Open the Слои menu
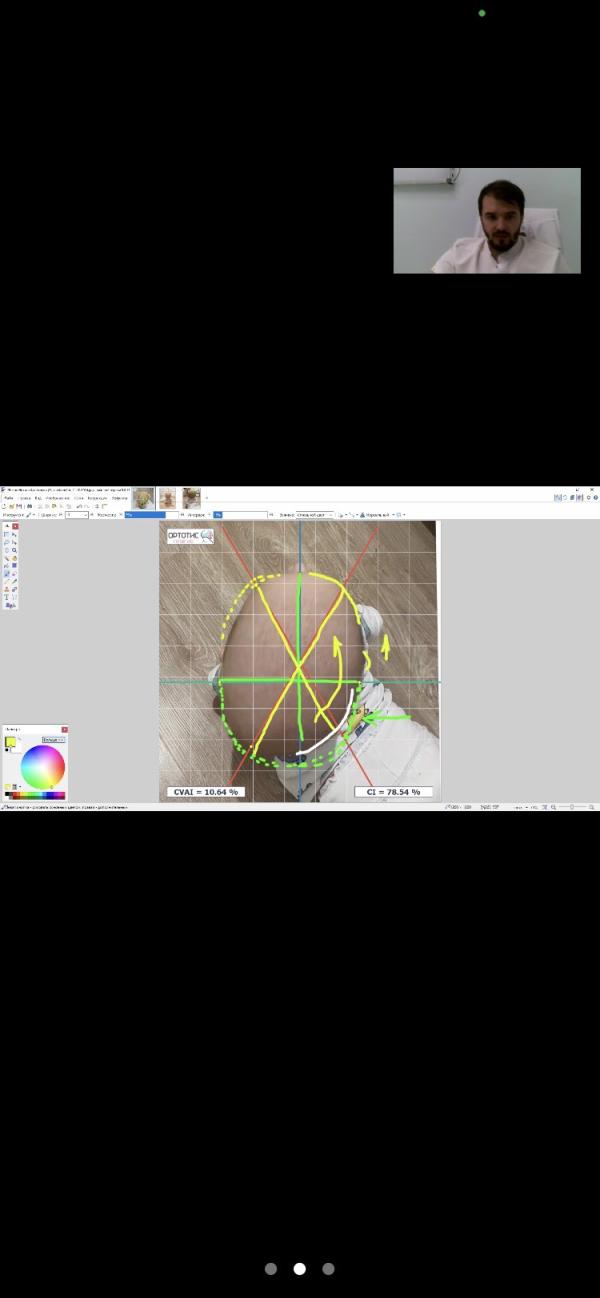 77,498
